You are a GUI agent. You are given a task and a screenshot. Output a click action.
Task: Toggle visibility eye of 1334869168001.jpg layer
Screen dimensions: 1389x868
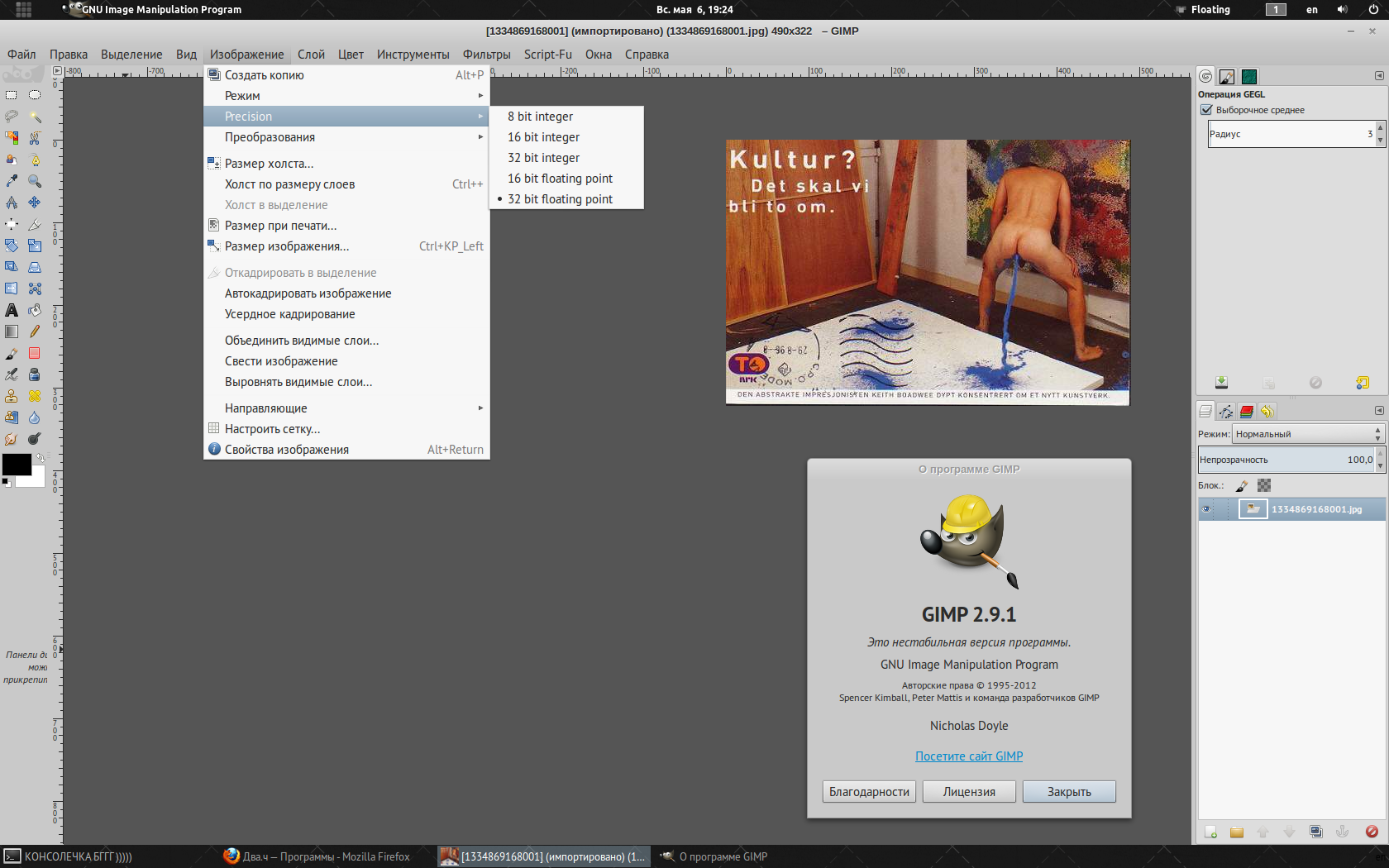point(1206,509)
